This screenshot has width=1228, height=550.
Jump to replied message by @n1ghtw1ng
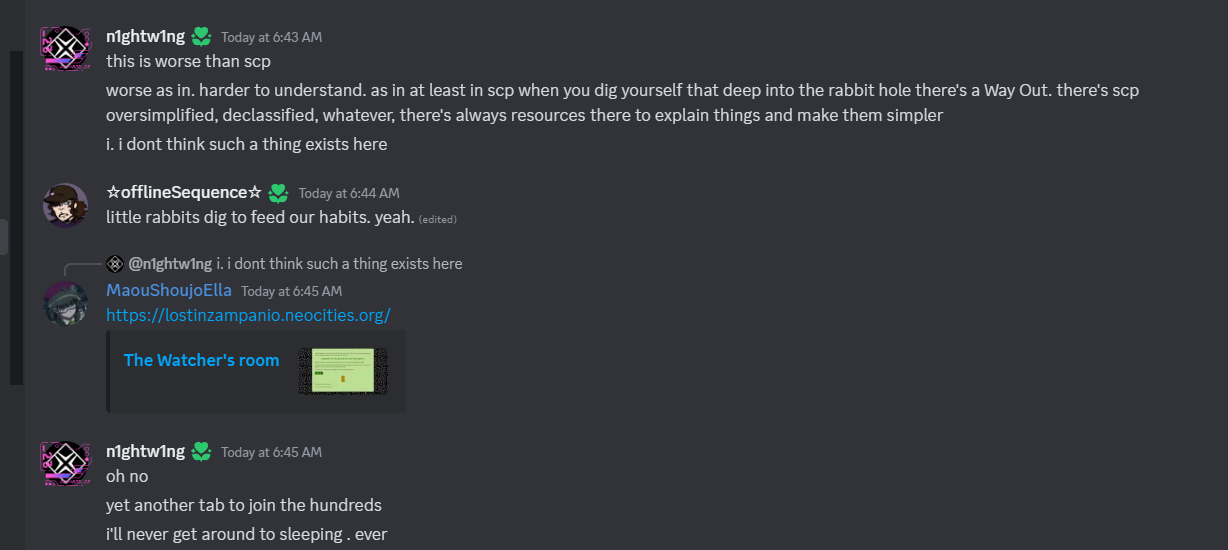[340, 264]
